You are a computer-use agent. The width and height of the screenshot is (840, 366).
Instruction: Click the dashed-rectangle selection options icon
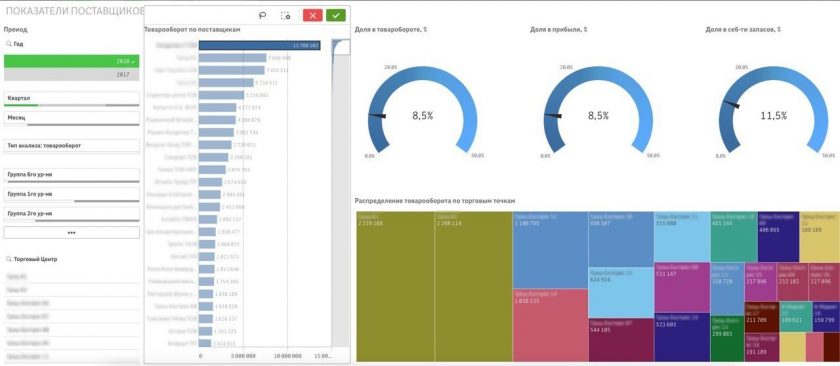click(x=286, y=16)
